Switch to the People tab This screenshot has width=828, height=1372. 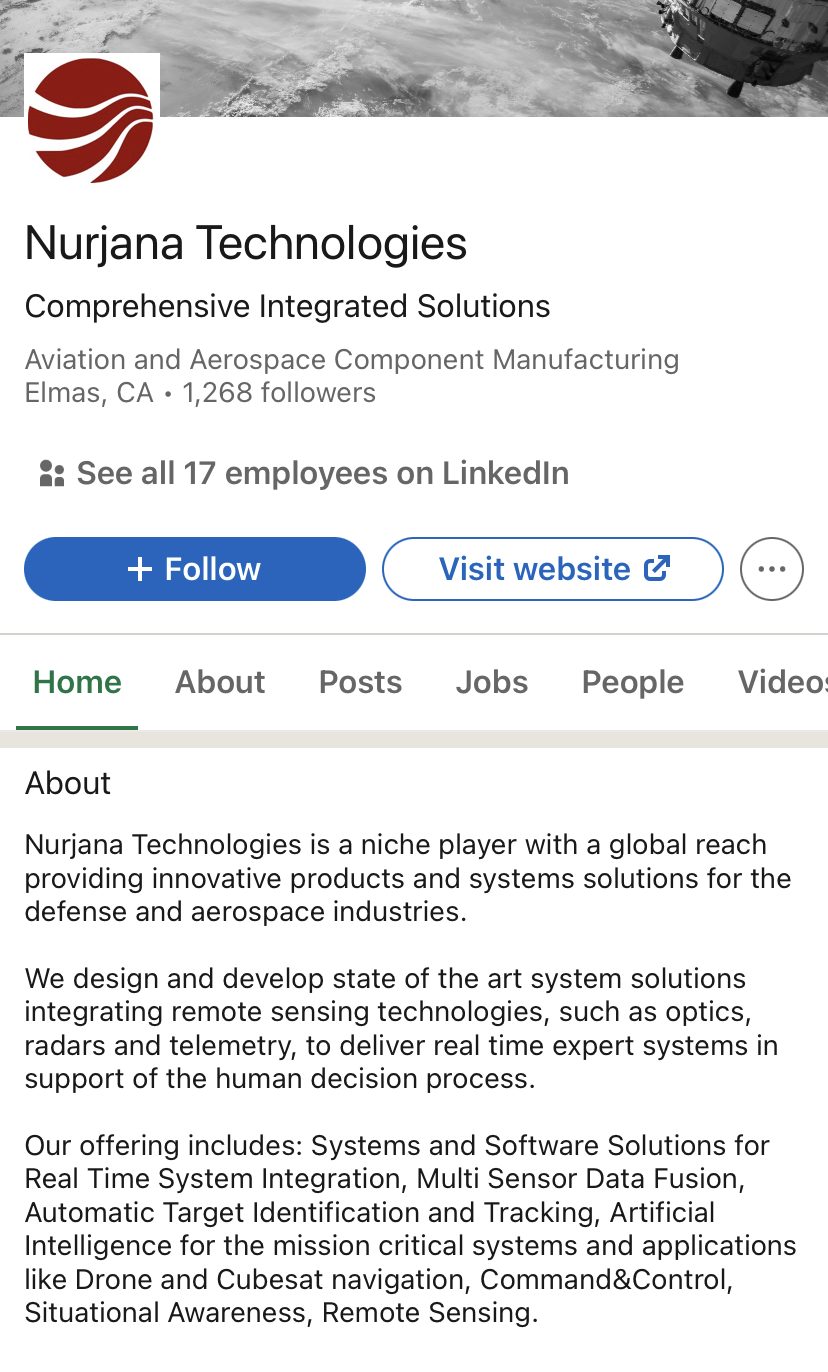coord(633,682)
